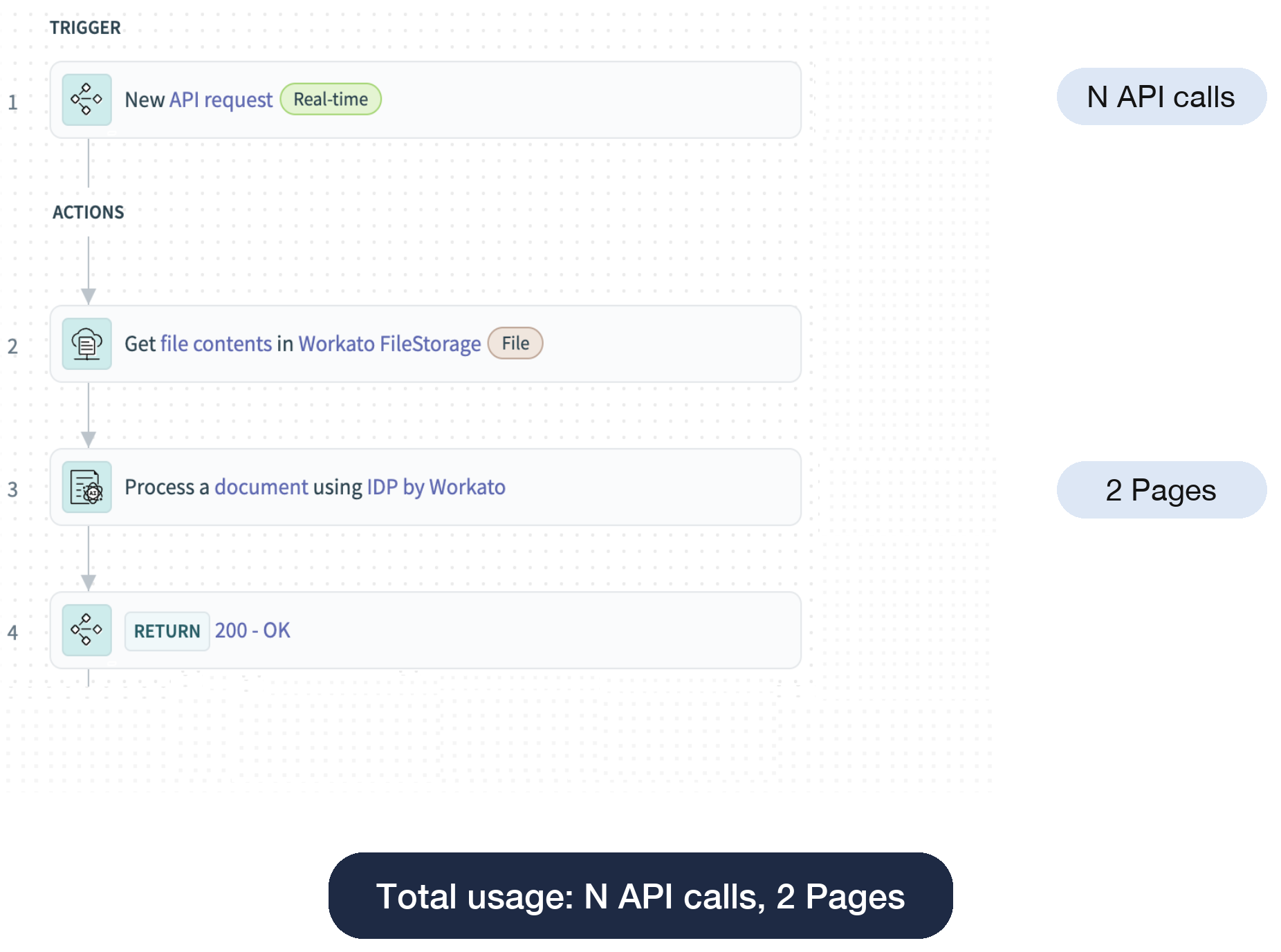Select the 'New API request' trigger card

(x=425, y=100)
